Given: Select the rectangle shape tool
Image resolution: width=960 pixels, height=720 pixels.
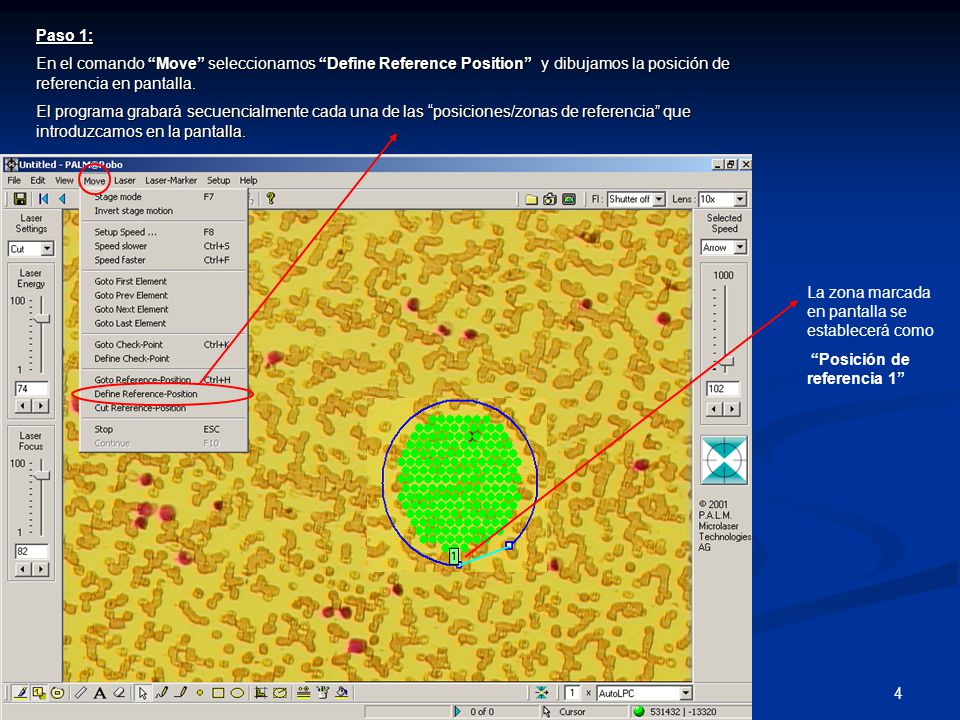Looking at the screenshot, I should click(218, 693).
